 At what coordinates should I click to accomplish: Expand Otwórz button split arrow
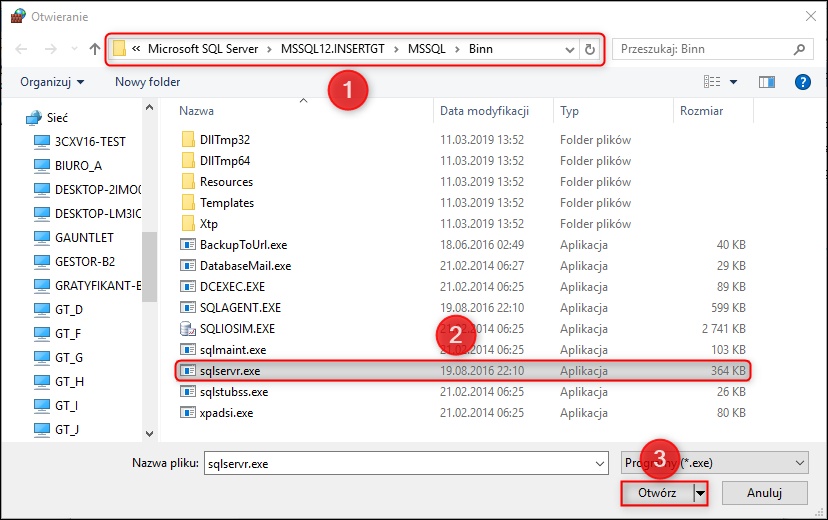(700, 493)
